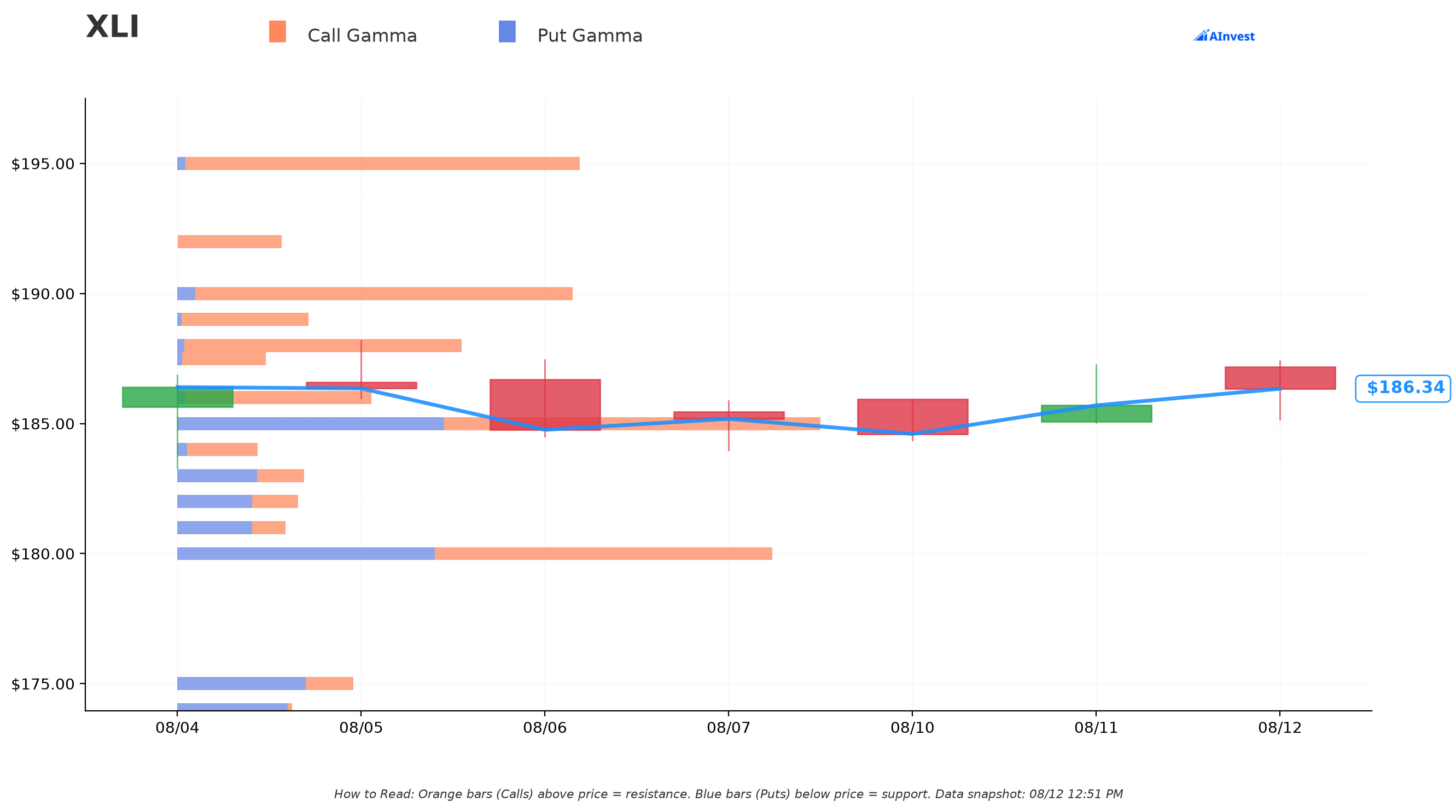Image resolution: width=1456 pixels, height=812 pixels.
Task: Click the Put Gamma blue legend swatch
Action: (507, 32)
